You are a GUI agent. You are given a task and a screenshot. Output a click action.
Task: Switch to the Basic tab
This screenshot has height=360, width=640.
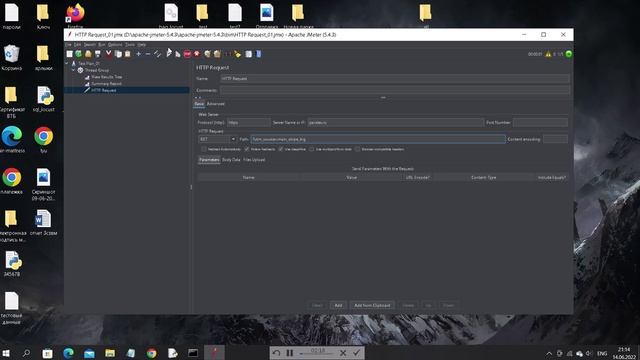[199, 104]
